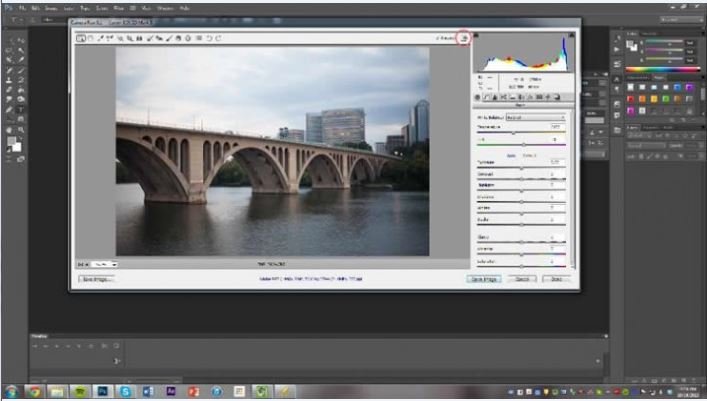
Task: Toggle Quick Mask mode in Photoshop toolbar
Action: pyautogui.click(x=9, y=159)
